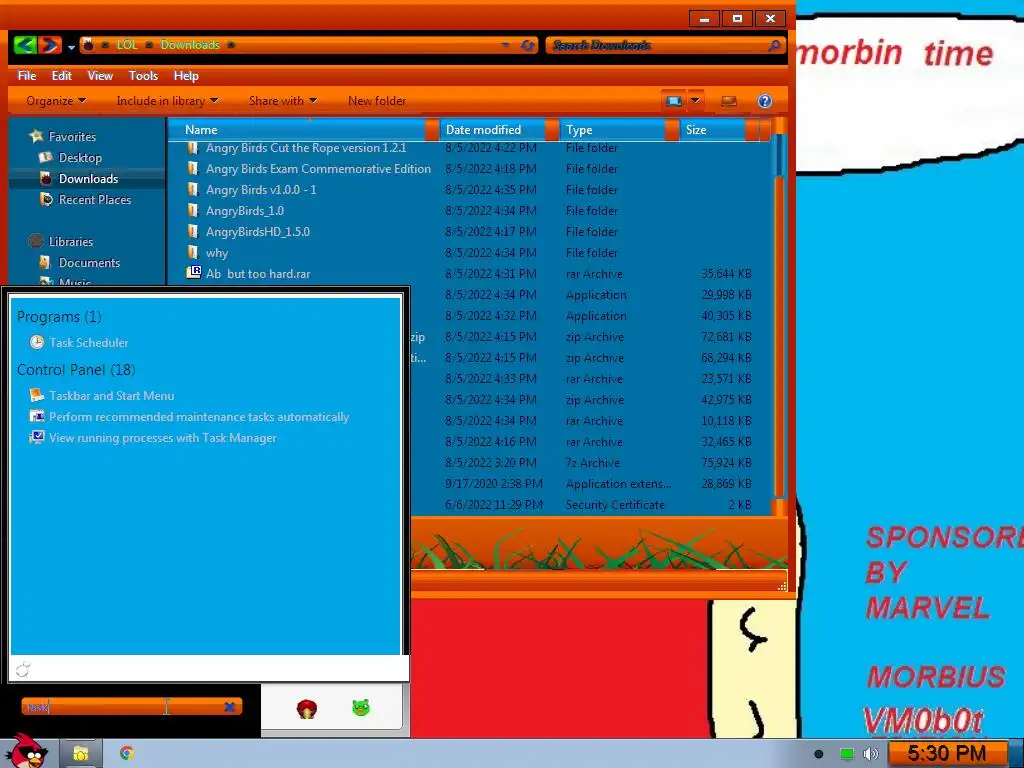
Task: Open the View menu
Action: point(100,76)
